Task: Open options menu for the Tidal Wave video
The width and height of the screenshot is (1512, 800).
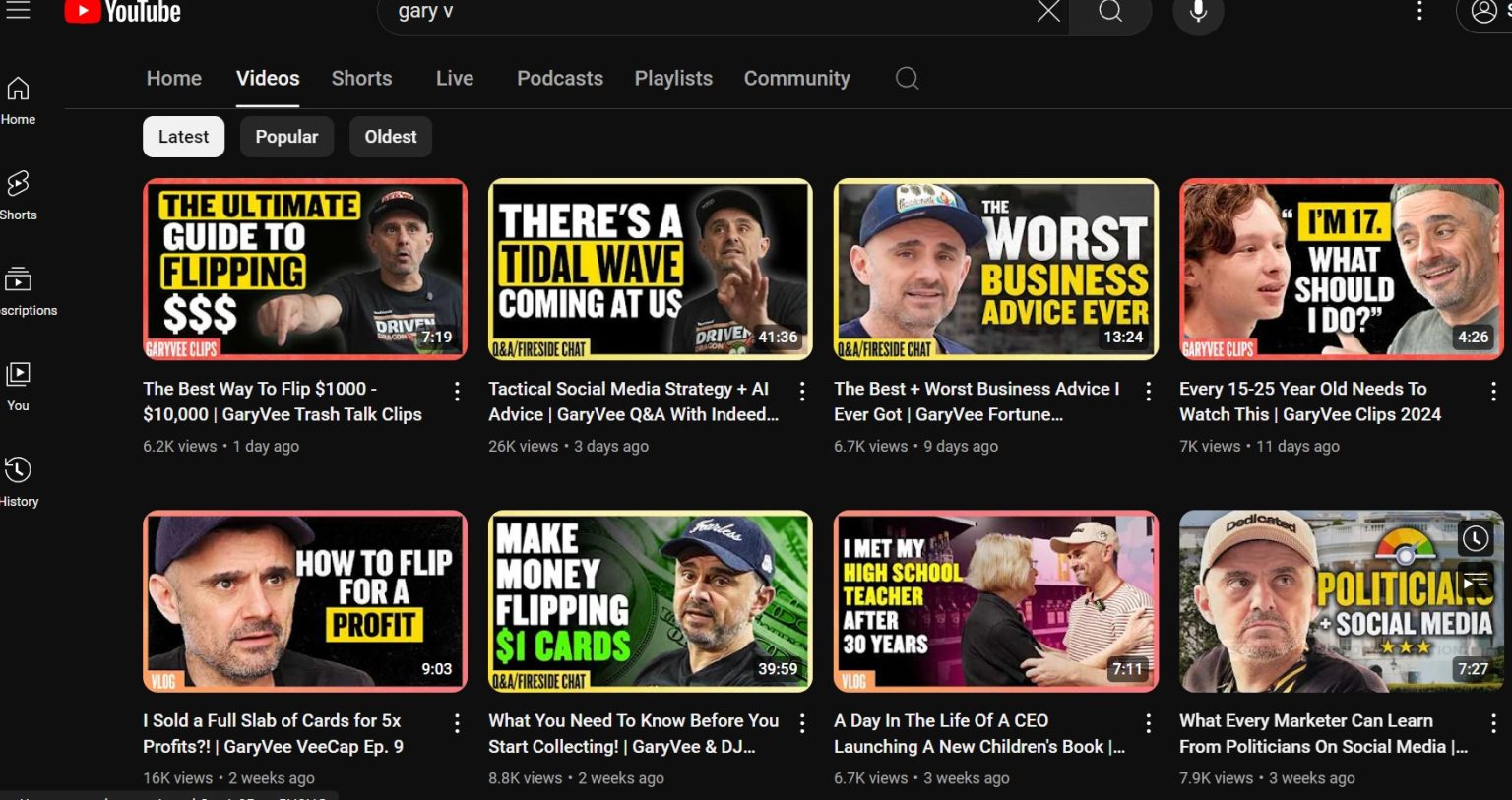Action: [x=802, y=391]
